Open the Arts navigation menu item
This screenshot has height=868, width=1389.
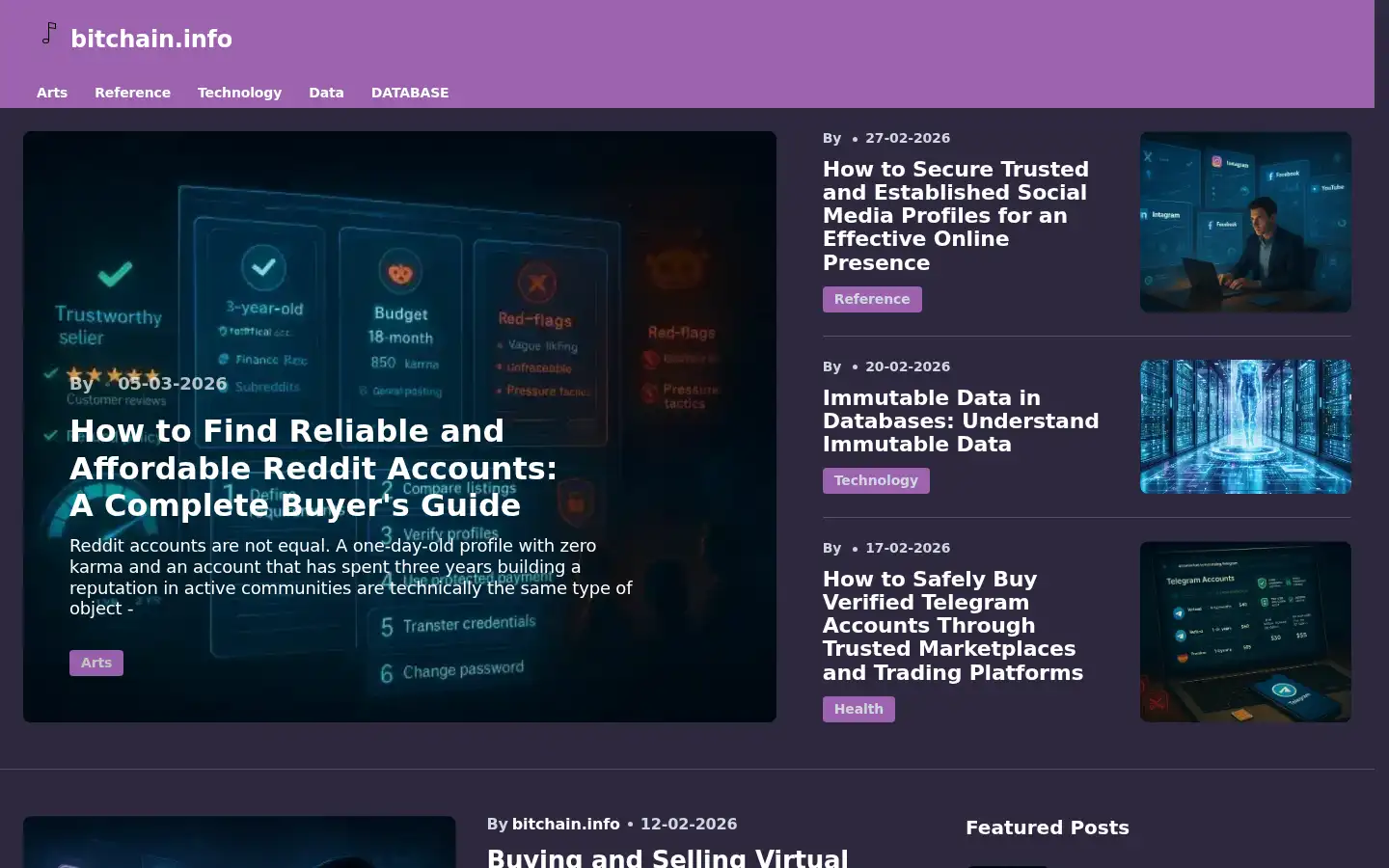[52, 93]
